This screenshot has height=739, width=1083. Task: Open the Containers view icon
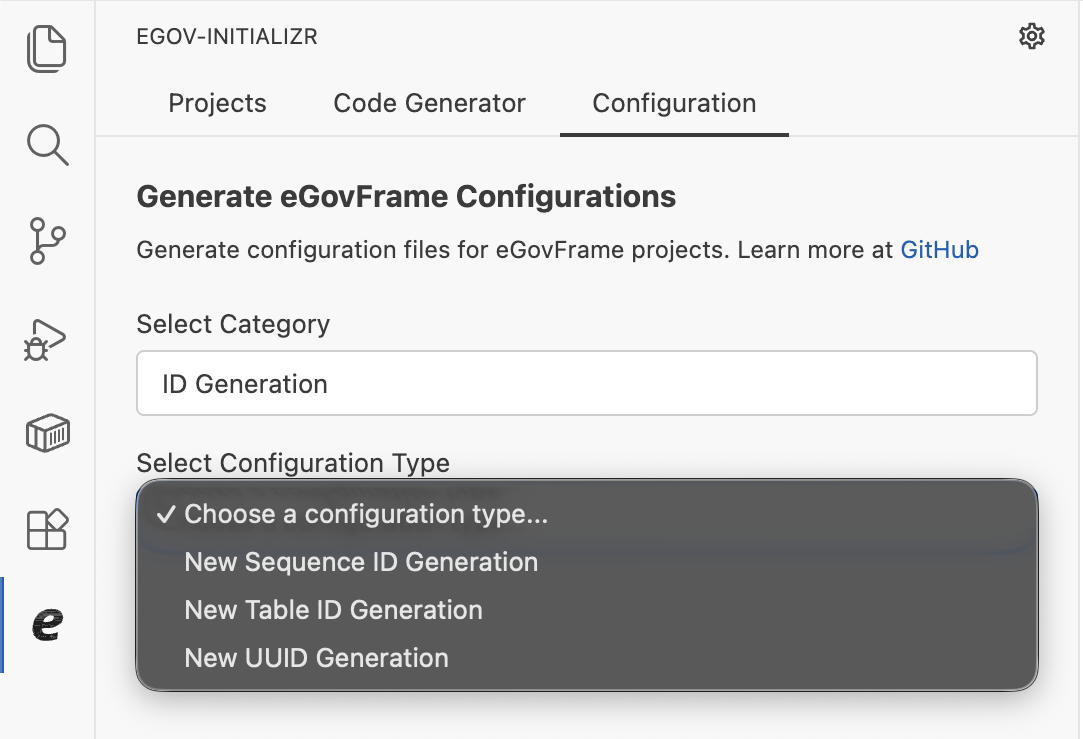pyautogui.click(x=47, y=434)
